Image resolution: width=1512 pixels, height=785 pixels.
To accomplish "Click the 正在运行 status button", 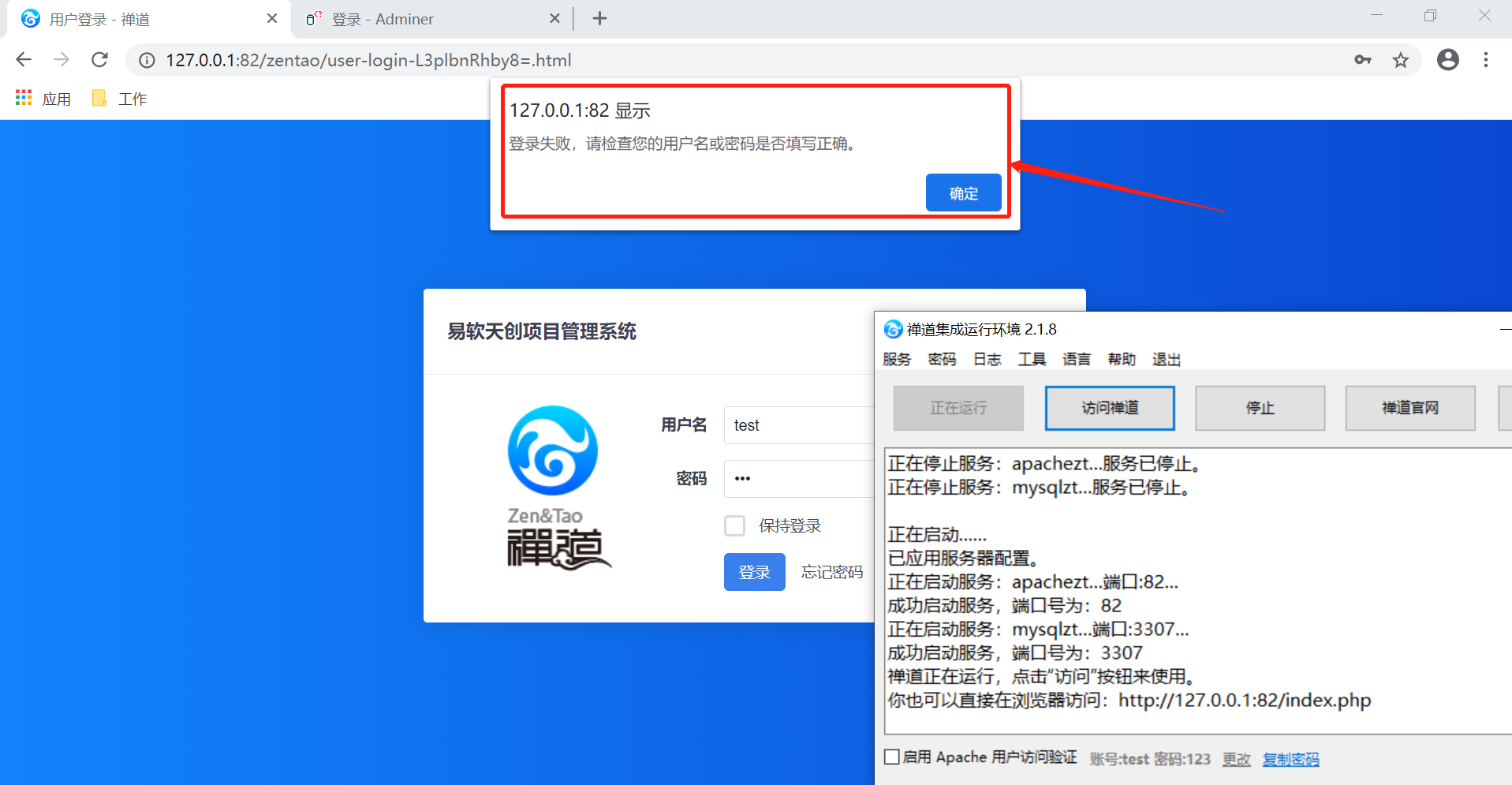I will click(958, 408).
